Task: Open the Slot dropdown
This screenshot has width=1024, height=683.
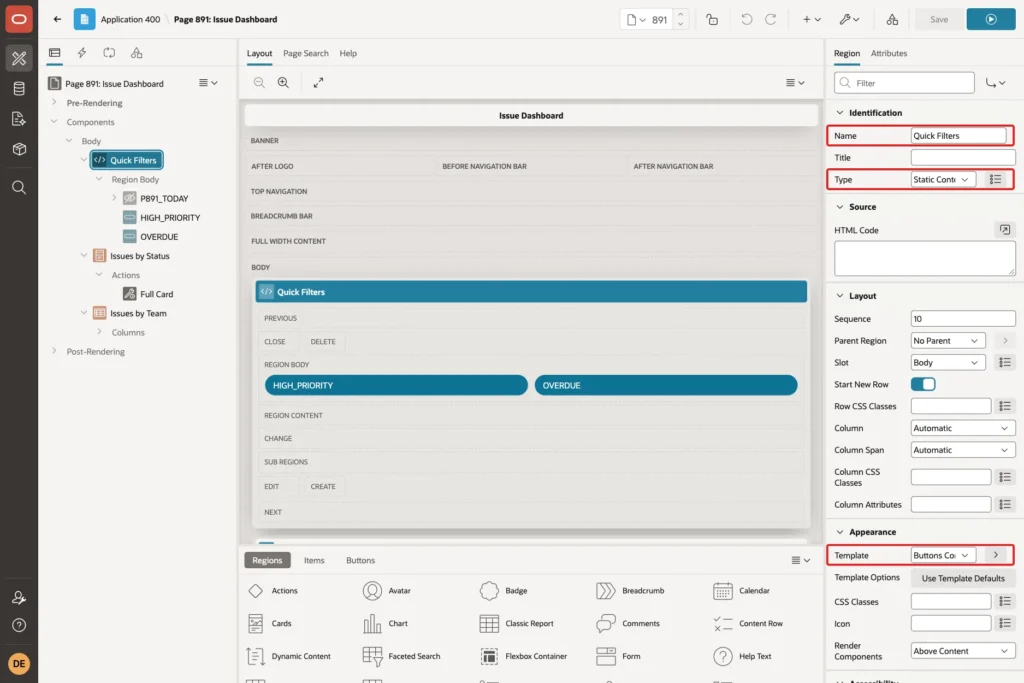Action: (x=948, y=362)
